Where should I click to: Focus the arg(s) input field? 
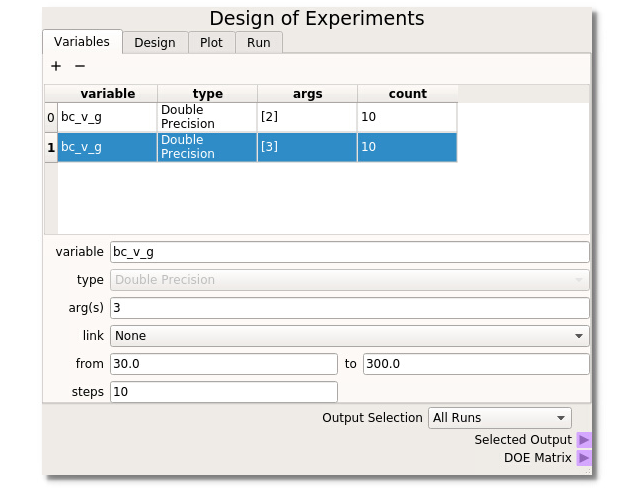[349, 308]
